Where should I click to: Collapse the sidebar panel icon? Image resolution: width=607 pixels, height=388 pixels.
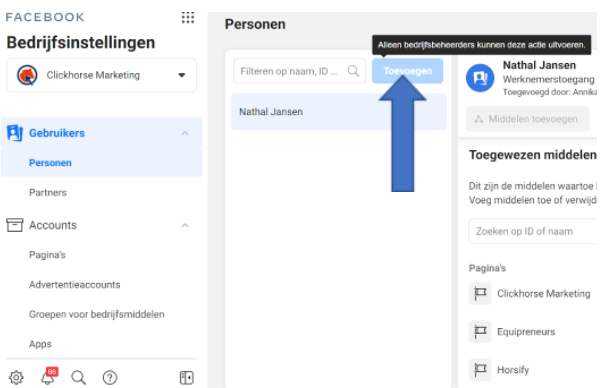[x=187, y=377]
